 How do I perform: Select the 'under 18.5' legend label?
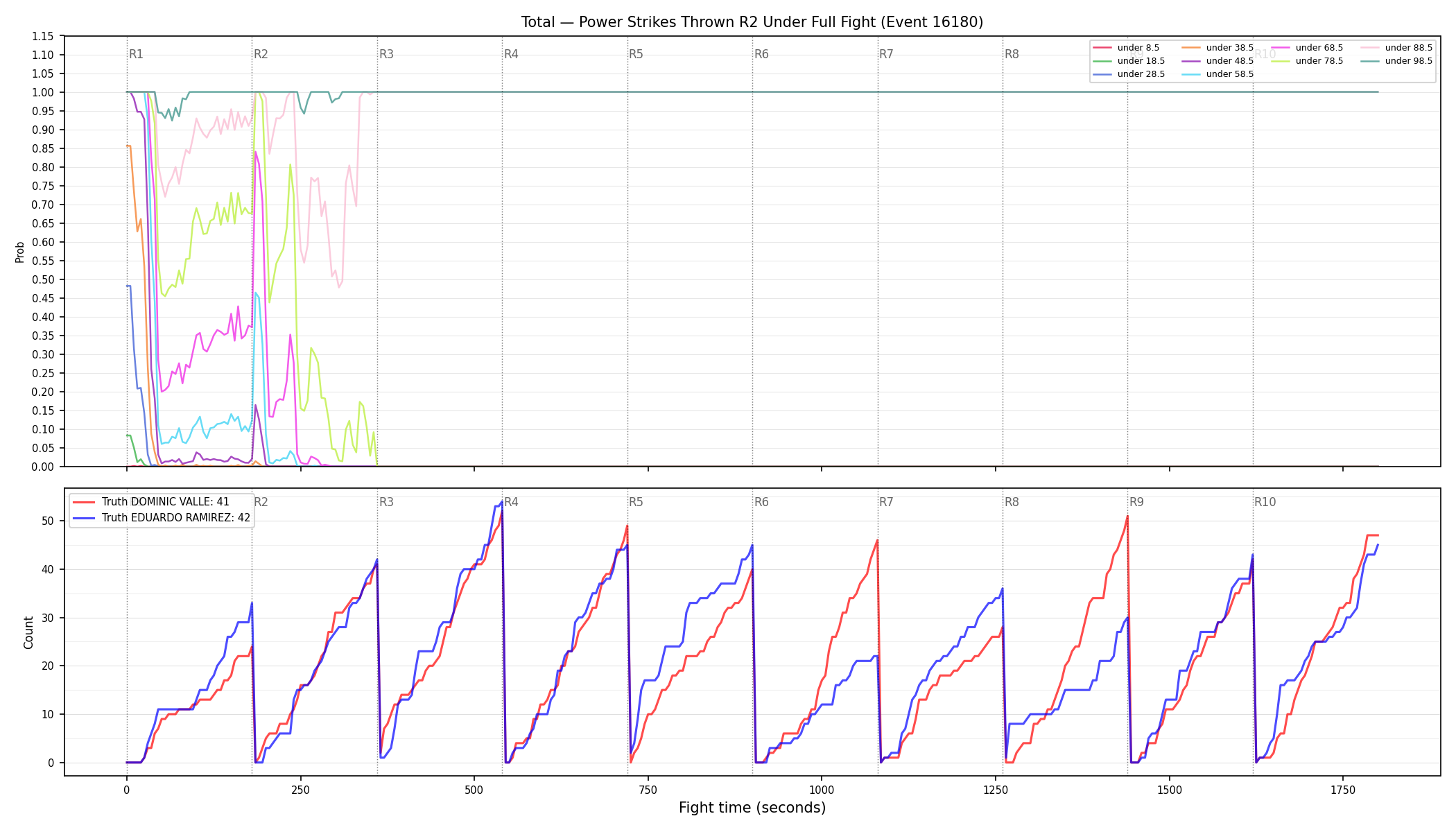tap(1141, 61)
